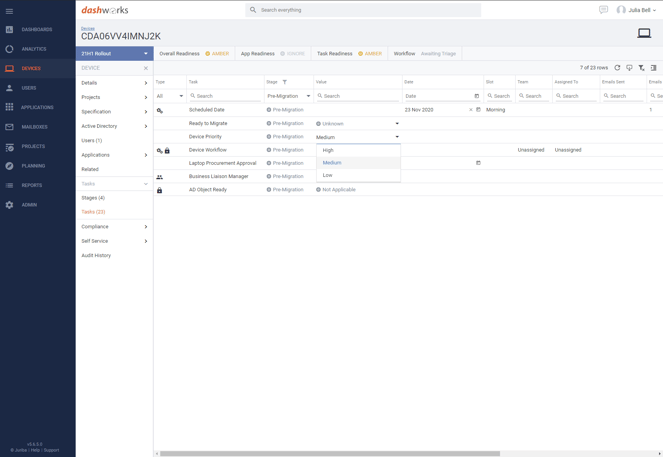Go to Analytics in sidebar

click(x=34, y=49)
